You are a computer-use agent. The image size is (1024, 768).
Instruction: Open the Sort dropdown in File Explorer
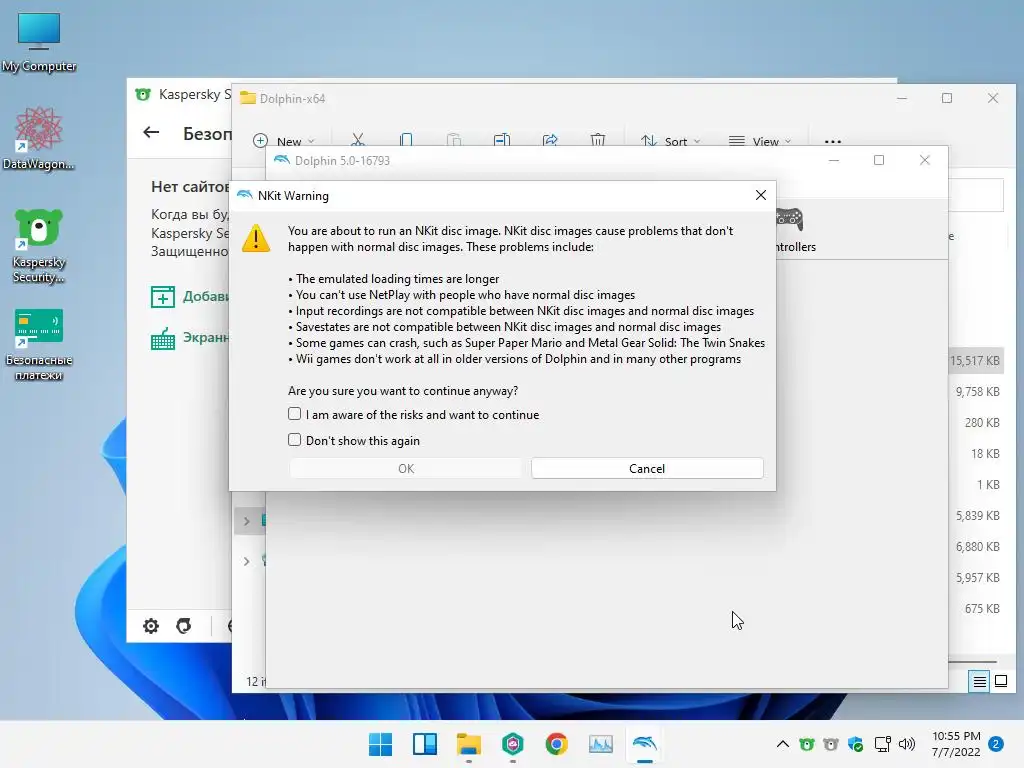[x=670, y=141]
